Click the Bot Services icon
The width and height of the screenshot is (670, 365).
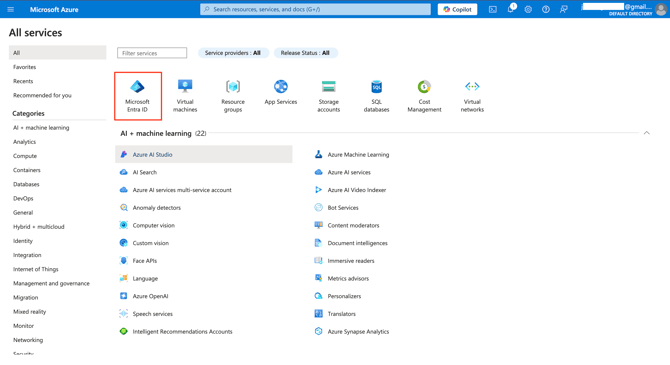click(x=318, y=208)
